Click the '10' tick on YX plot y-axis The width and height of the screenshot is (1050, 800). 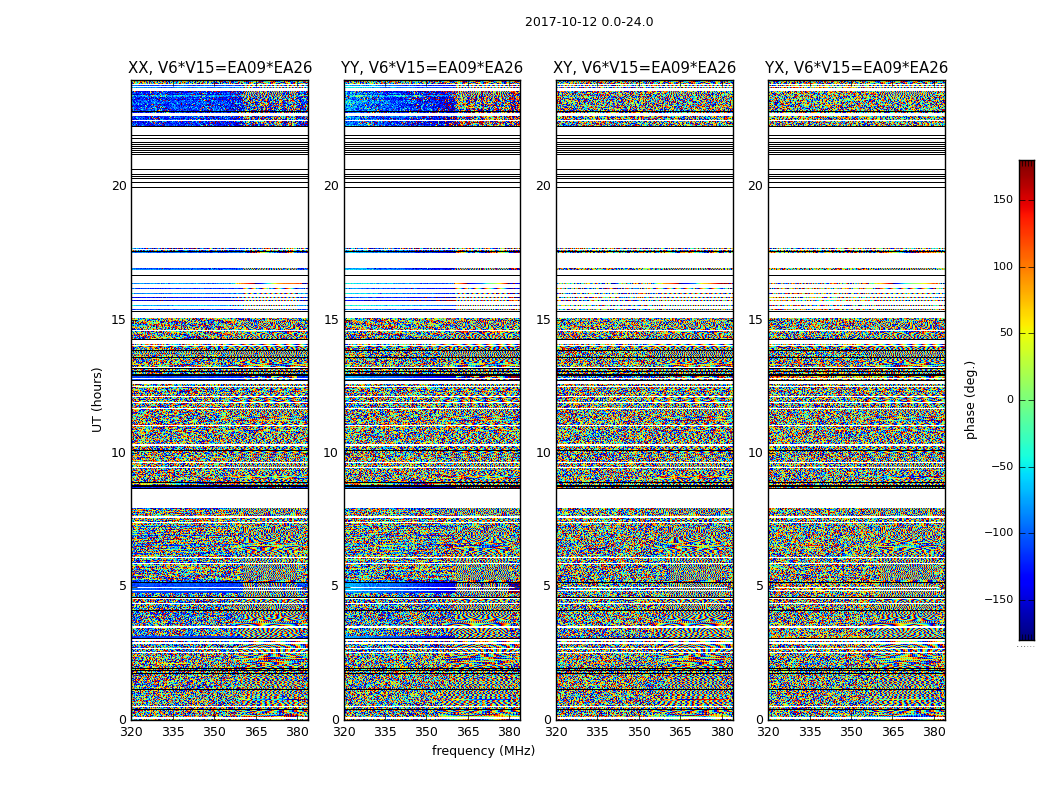(x=755, y=453)
